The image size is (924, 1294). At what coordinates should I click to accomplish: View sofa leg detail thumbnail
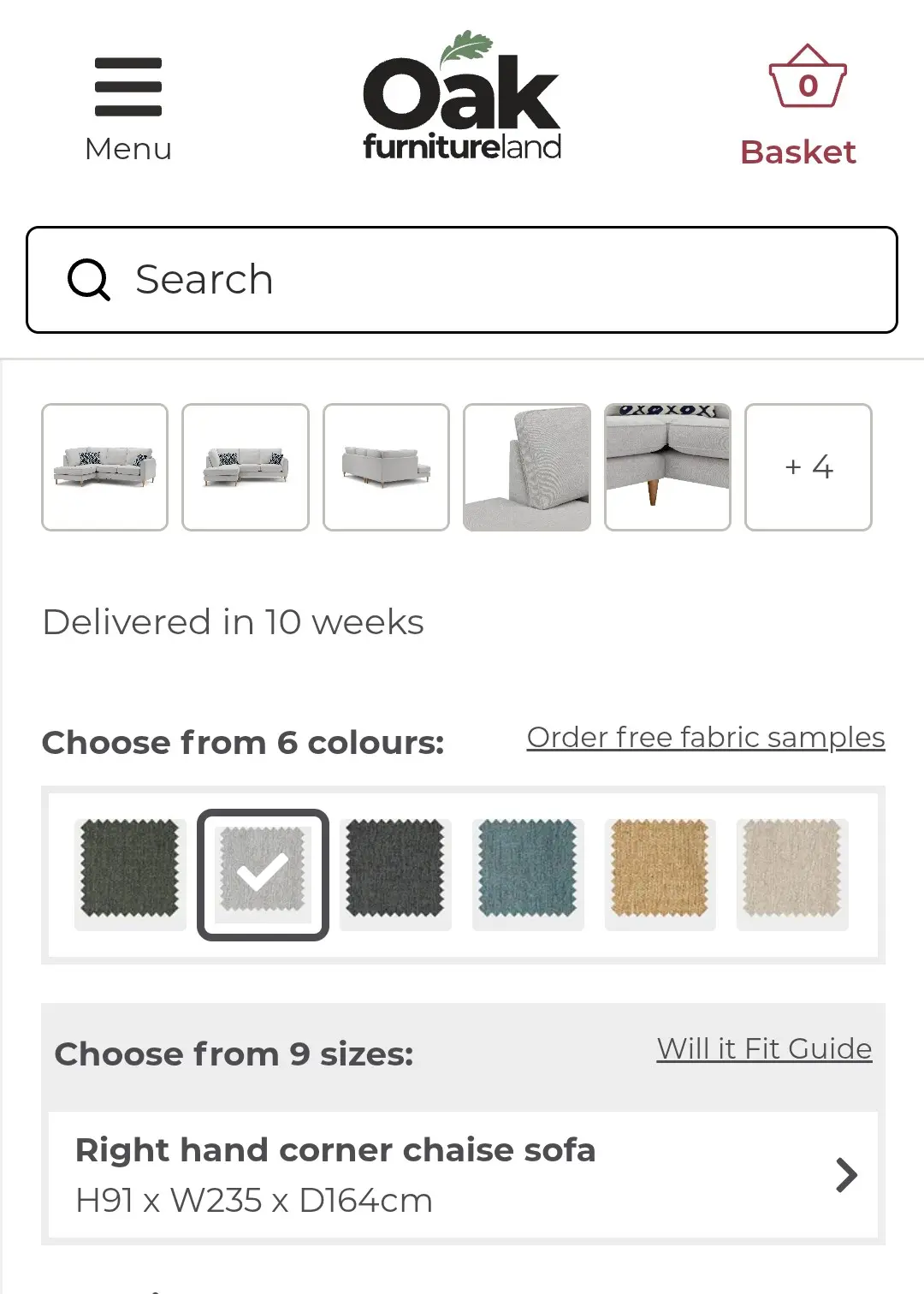point(667,467)
